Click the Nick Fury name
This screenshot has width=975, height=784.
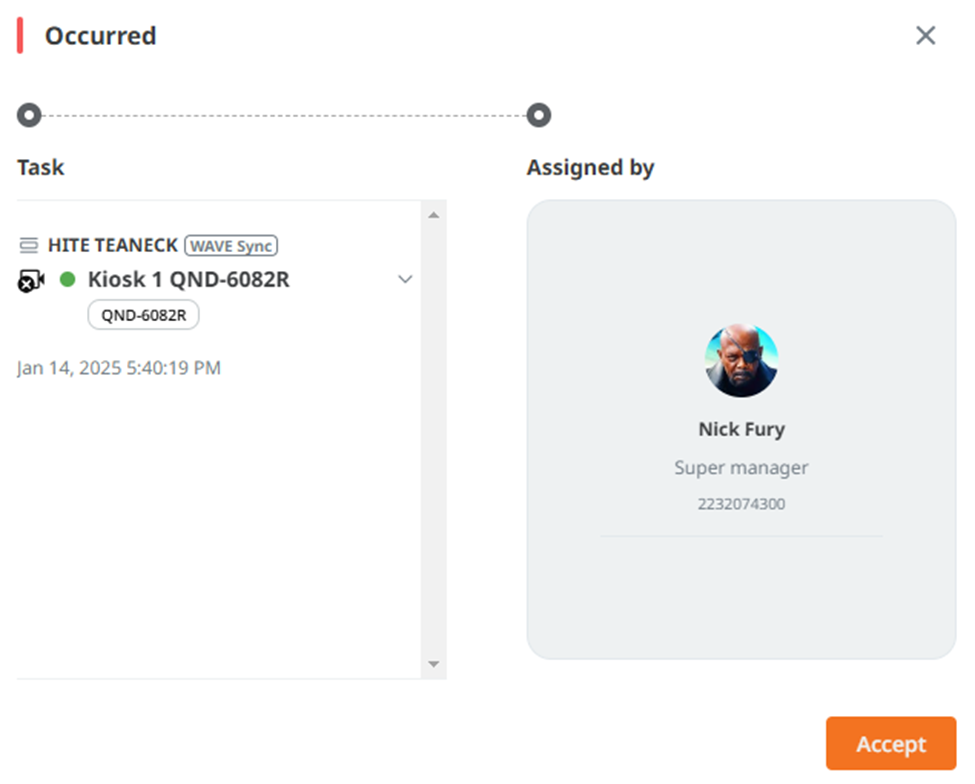741,429
